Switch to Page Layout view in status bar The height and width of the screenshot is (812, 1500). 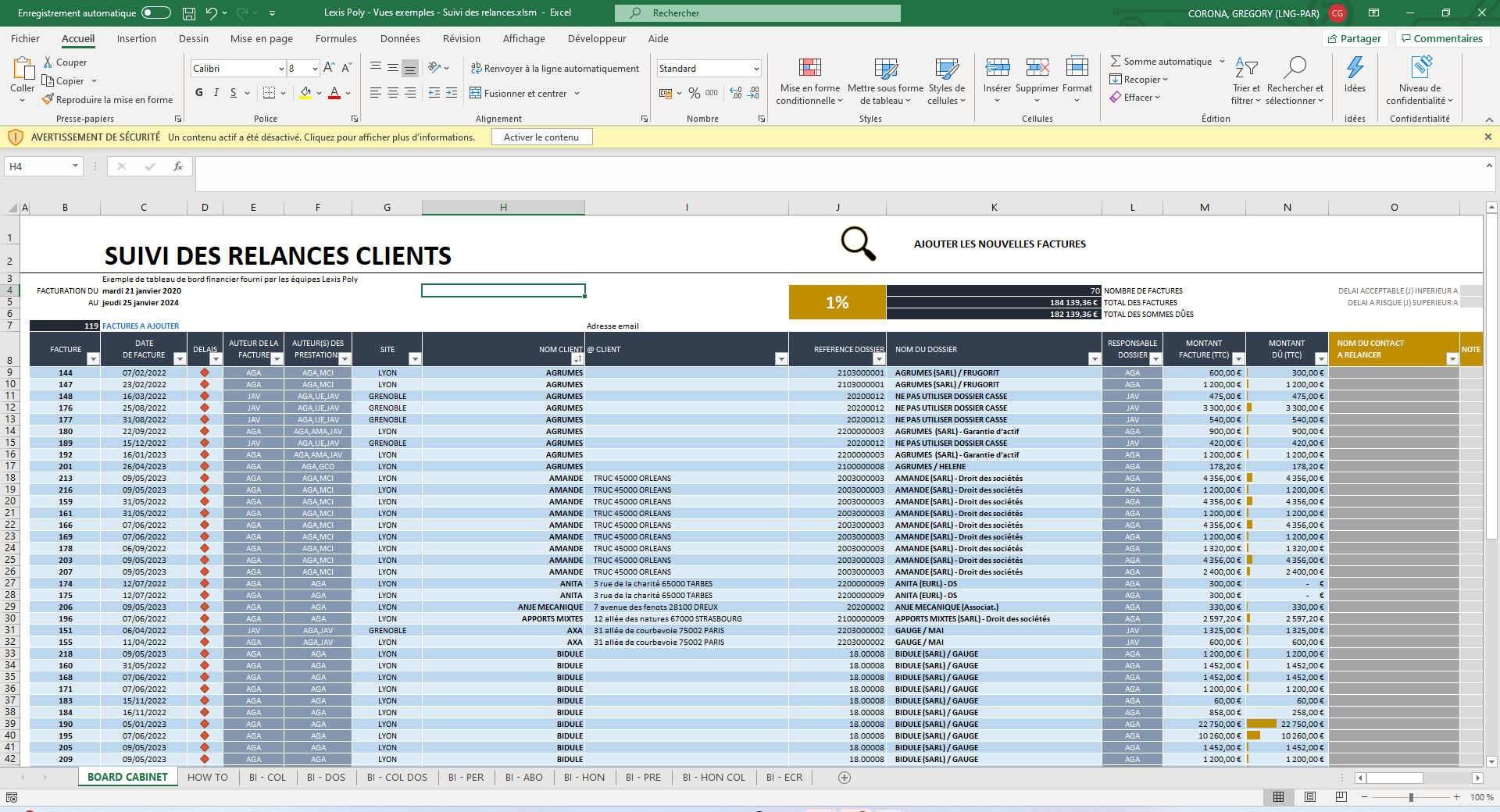(x=1310, y=797)
